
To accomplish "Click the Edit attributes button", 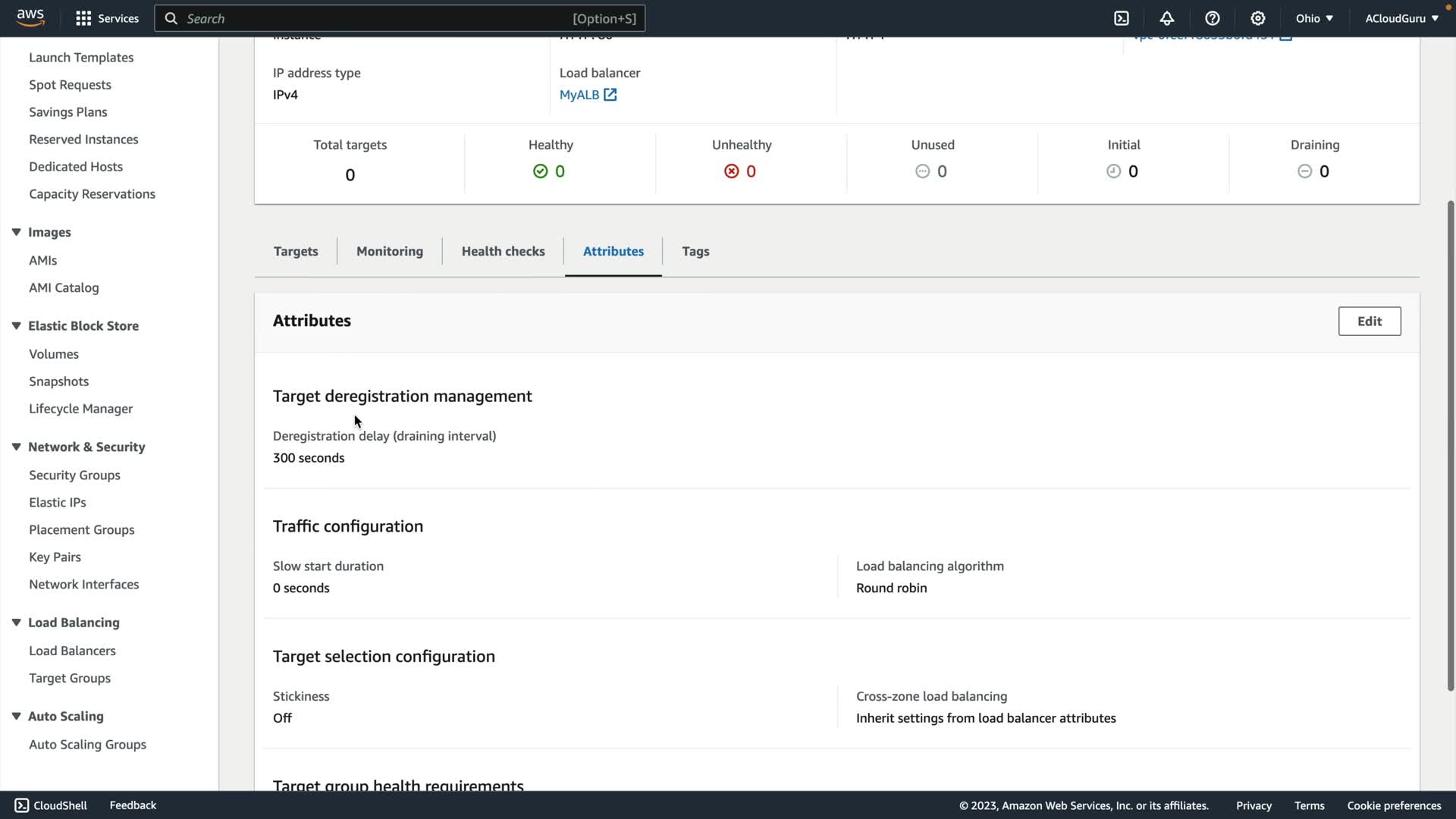I will click(1369, 322).
